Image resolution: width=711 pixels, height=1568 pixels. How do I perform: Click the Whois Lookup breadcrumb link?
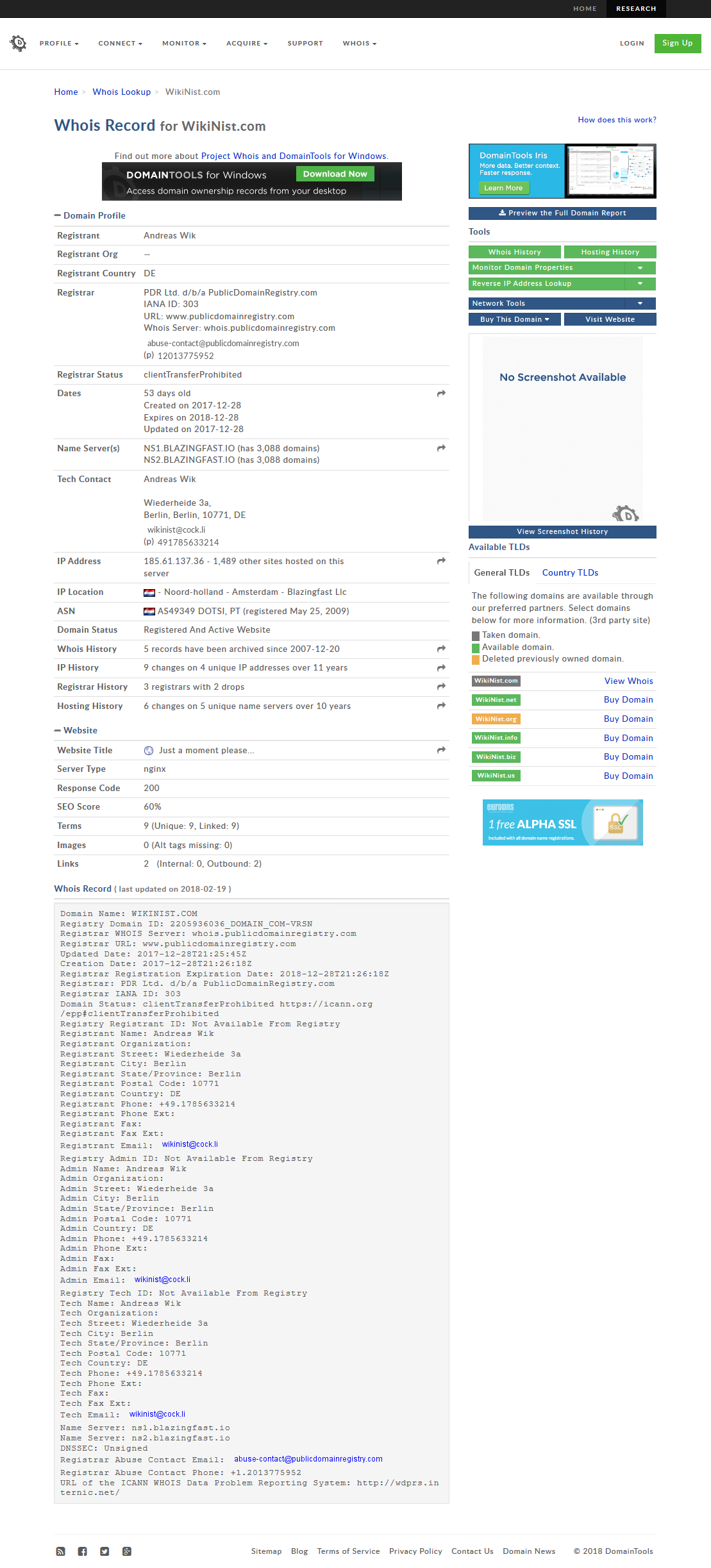(122, 92)
